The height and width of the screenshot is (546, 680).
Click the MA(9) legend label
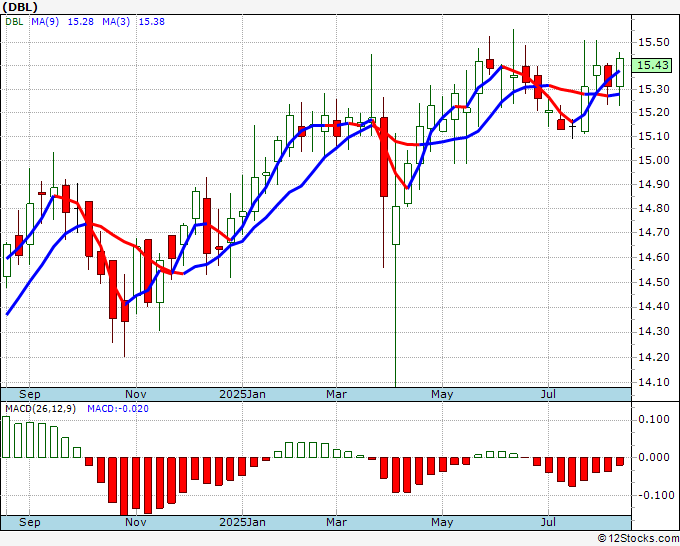[x=45, y=22]
